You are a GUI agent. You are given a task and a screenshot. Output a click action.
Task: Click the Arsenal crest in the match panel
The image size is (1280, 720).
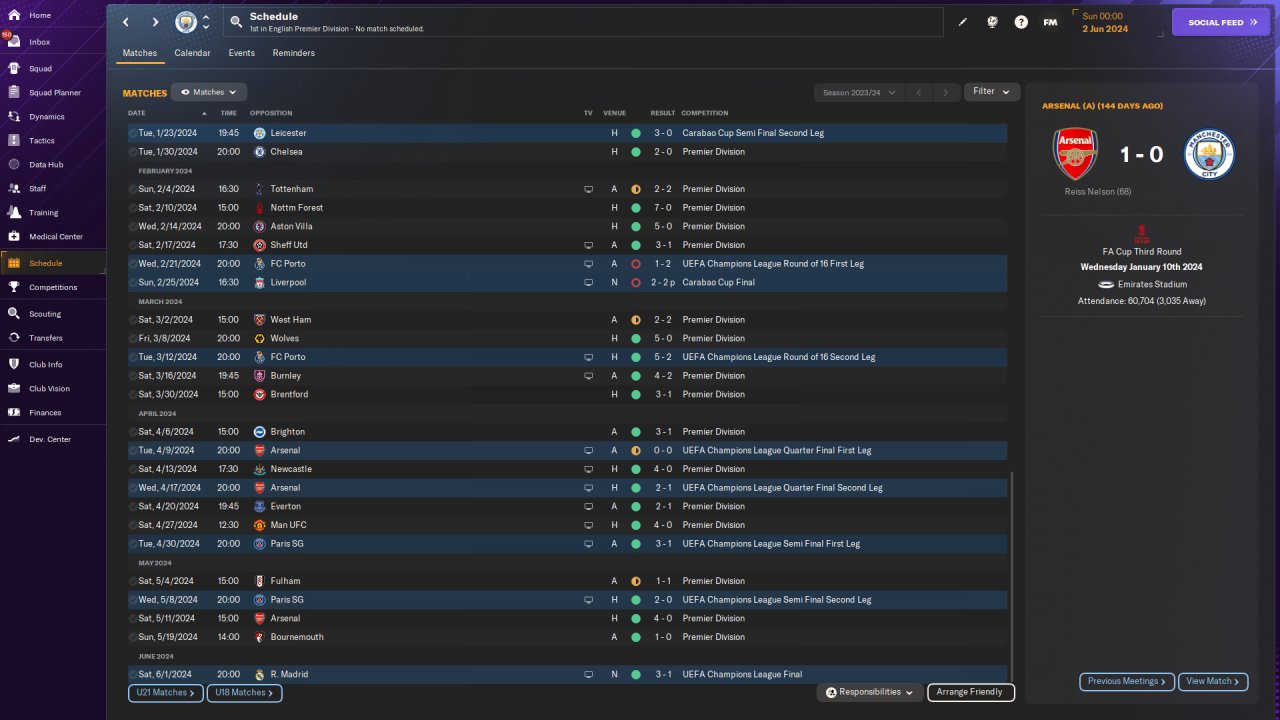[x=1076, y=154]
